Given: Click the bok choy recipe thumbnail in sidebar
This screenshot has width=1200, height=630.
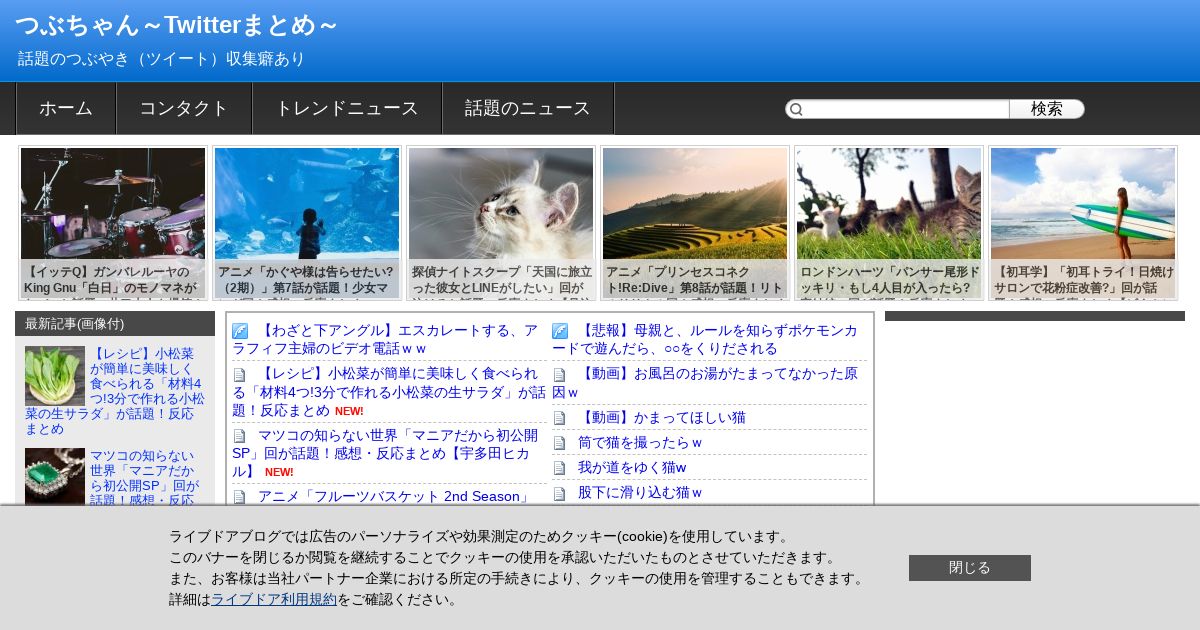Looking at the screenshot, I should coord(55,376).
